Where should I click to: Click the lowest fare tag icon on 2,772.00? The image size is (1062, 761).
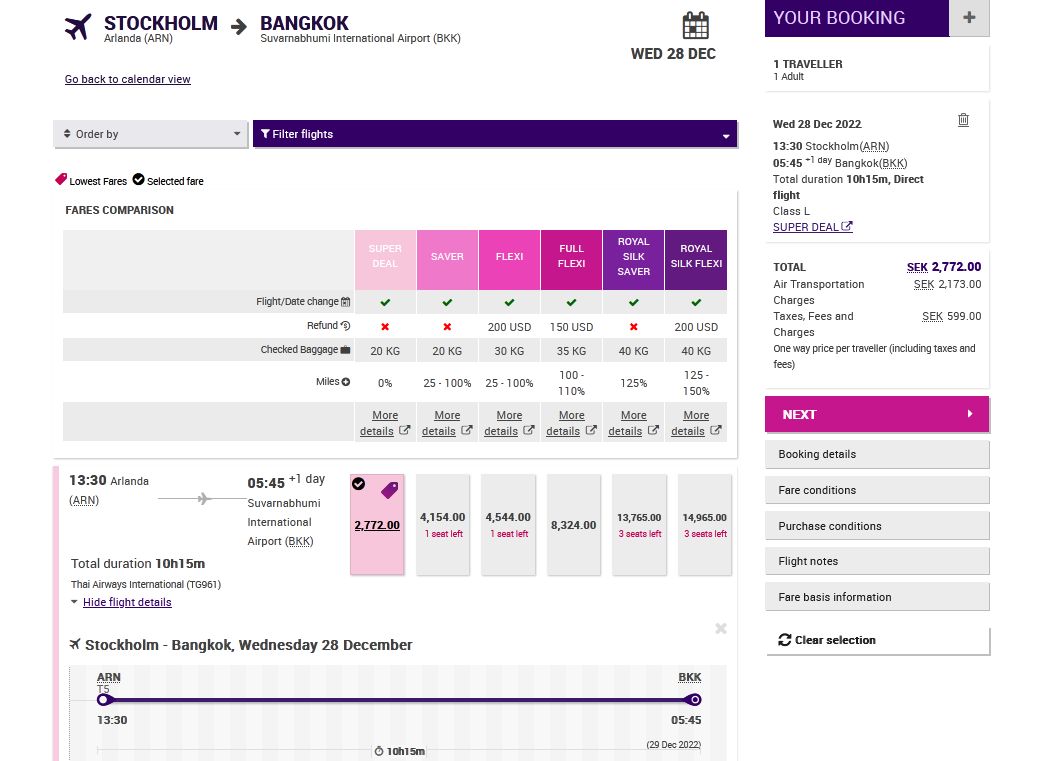(389, 490)
